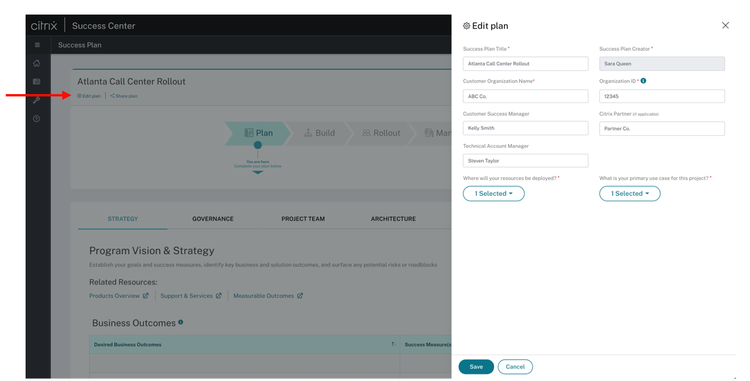
Task: Open the resources deployed dropdown
Action: pyautogui.click(x=494, y=194)
